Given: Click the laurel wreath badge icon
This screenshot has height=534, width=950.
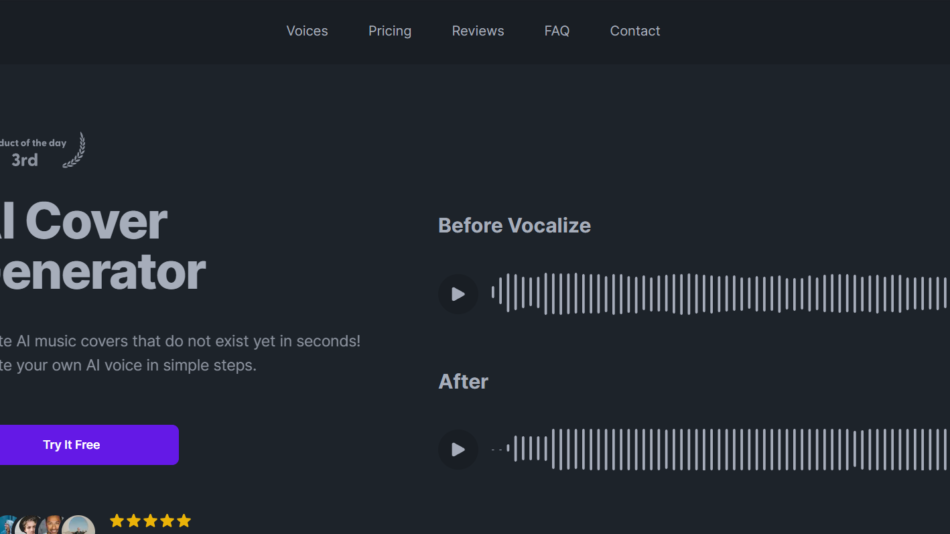Looking at the screenshot, I should coord(75,151).
